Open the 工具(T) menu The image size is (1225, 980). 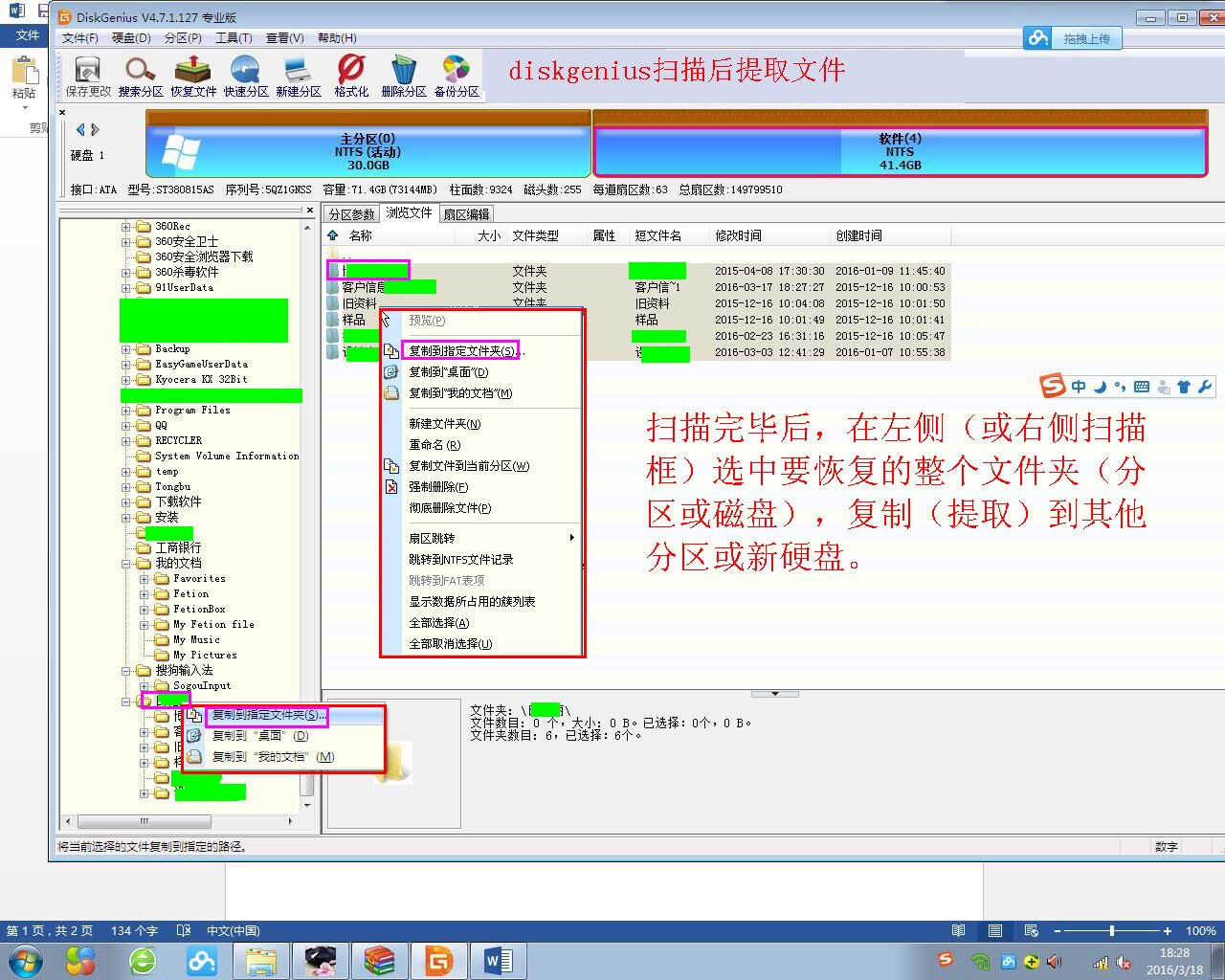tap(234, 38)
